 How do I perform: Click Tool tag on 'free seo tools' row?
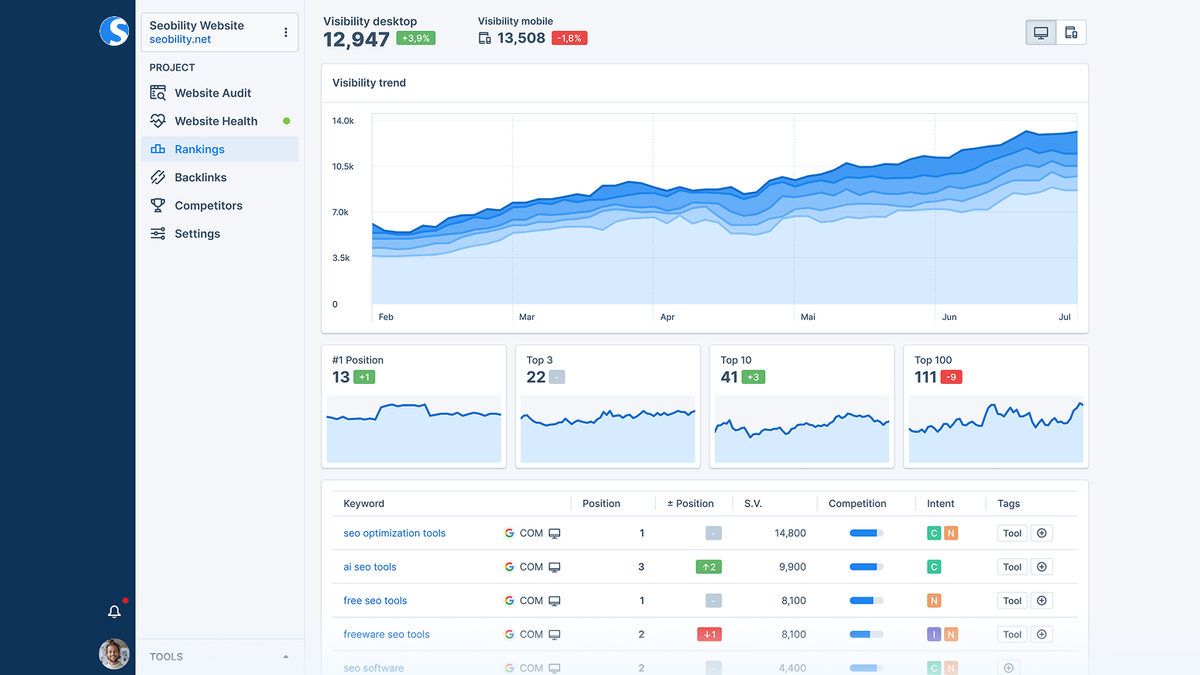click(1013, 601)
